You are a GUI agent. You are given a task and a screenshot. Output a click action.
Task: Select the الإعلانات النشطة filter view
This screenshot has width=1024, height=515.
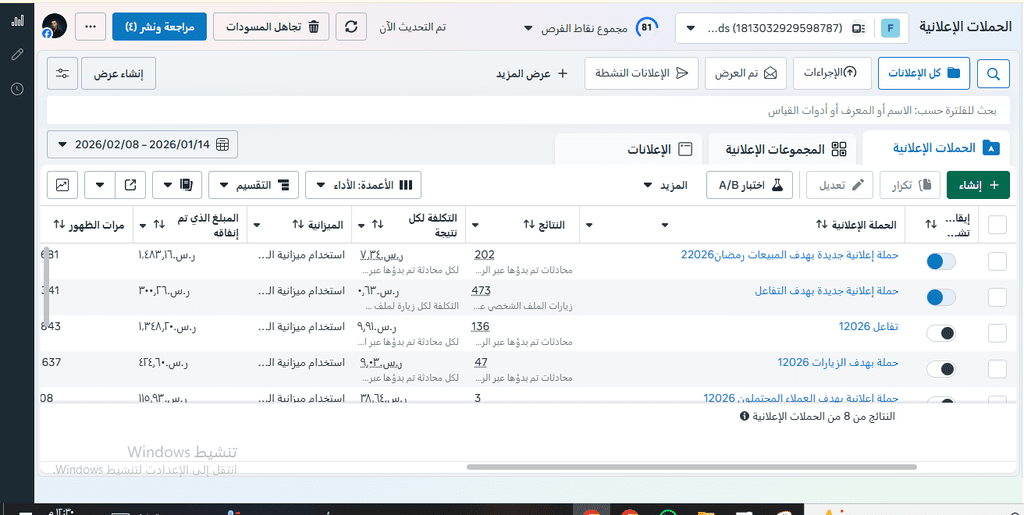coord(641,73)
